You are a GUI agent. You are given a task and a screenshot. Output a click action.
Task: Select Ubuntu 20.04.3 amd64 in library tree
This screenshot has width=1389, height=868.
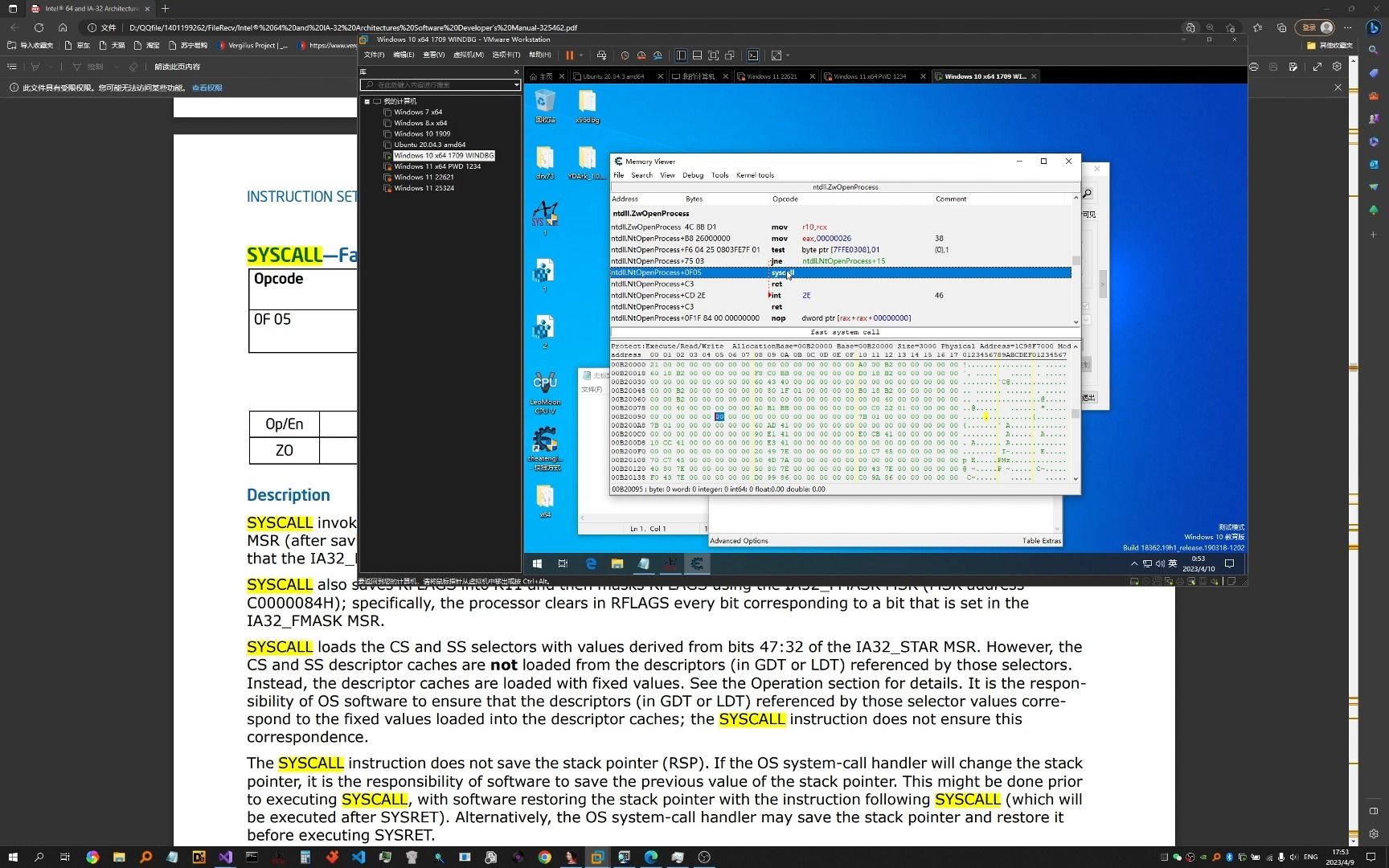click(430, 145)
